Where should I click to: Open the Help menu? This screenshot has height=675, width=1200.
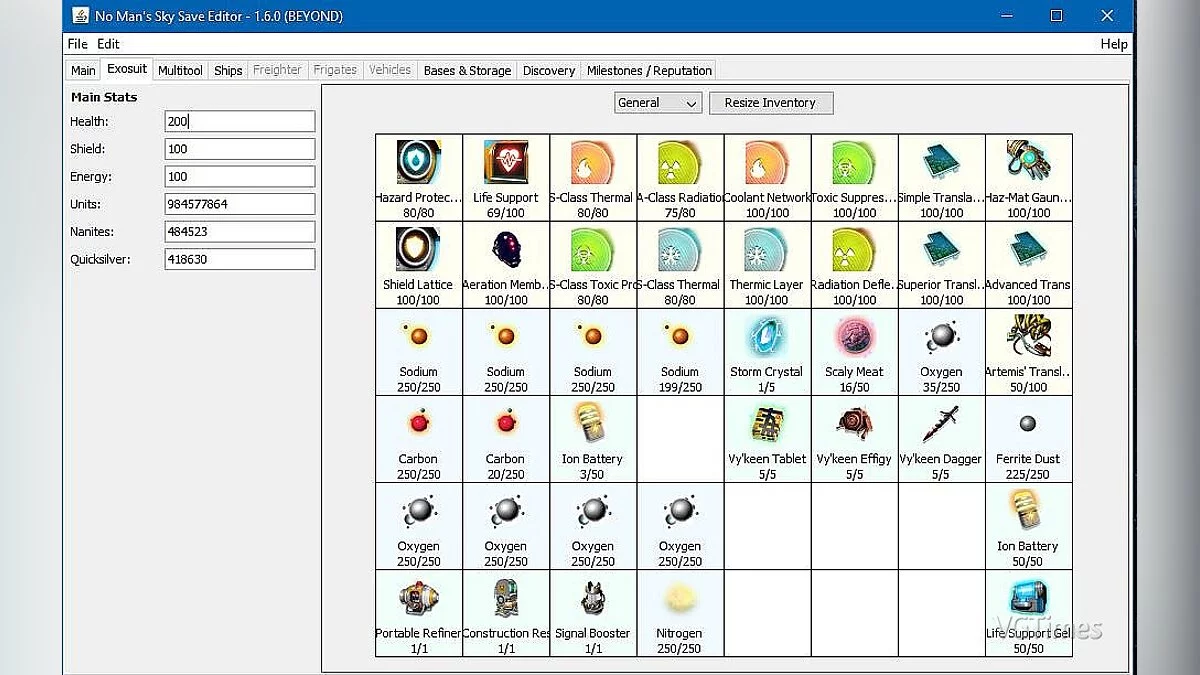click(1113, 44)
